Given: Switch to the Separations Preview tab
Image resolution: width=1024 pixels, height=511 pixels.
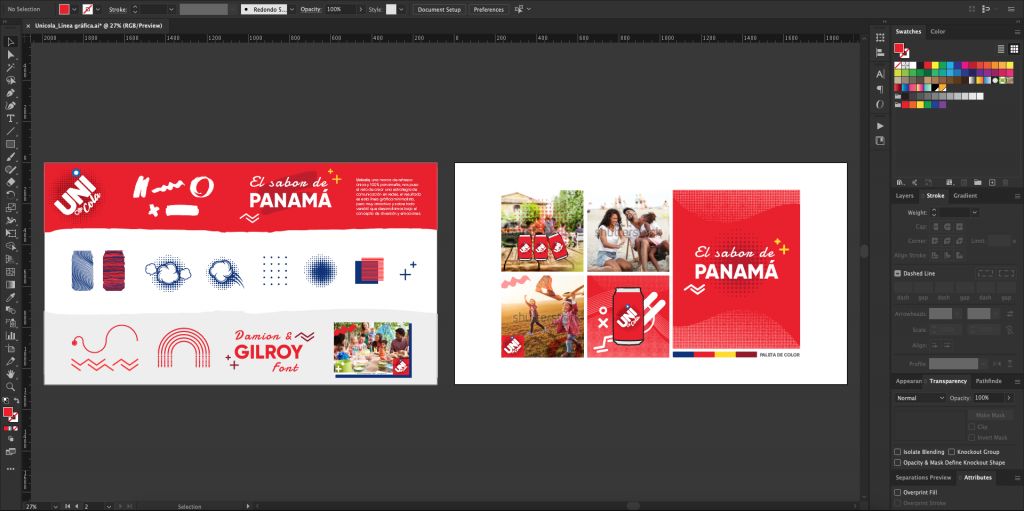Looking at the screenshot, I should point(923,477).
